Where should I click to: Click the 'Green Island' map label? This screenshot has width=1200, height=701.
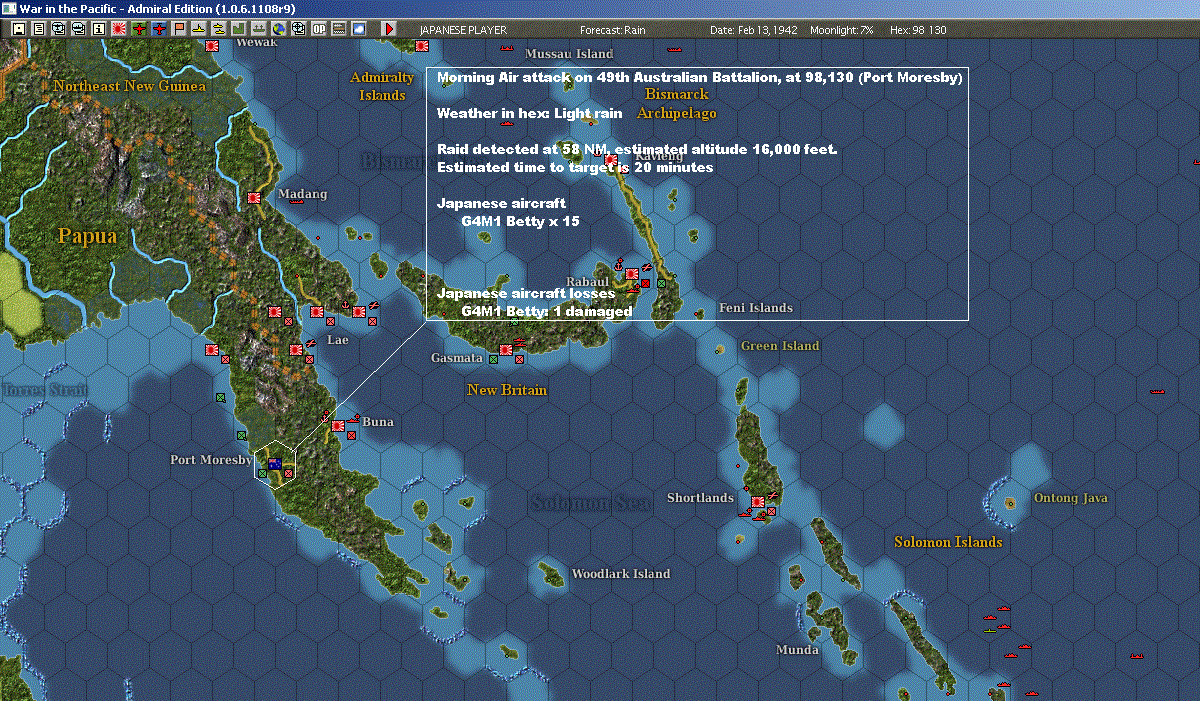[780, 346]
